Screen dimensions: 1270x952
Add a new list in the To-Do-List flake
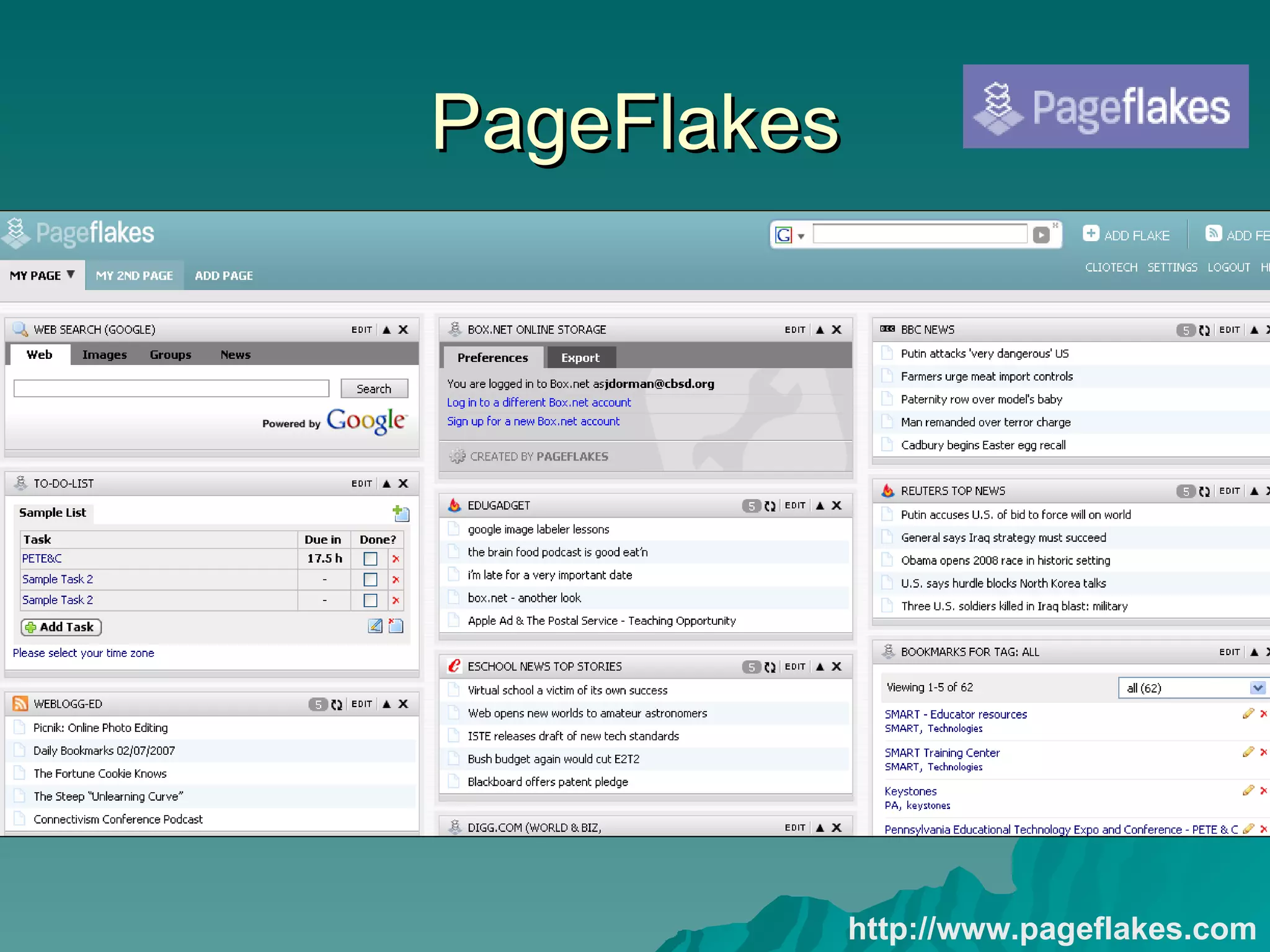pyautogui.click(x=401, y=513)
